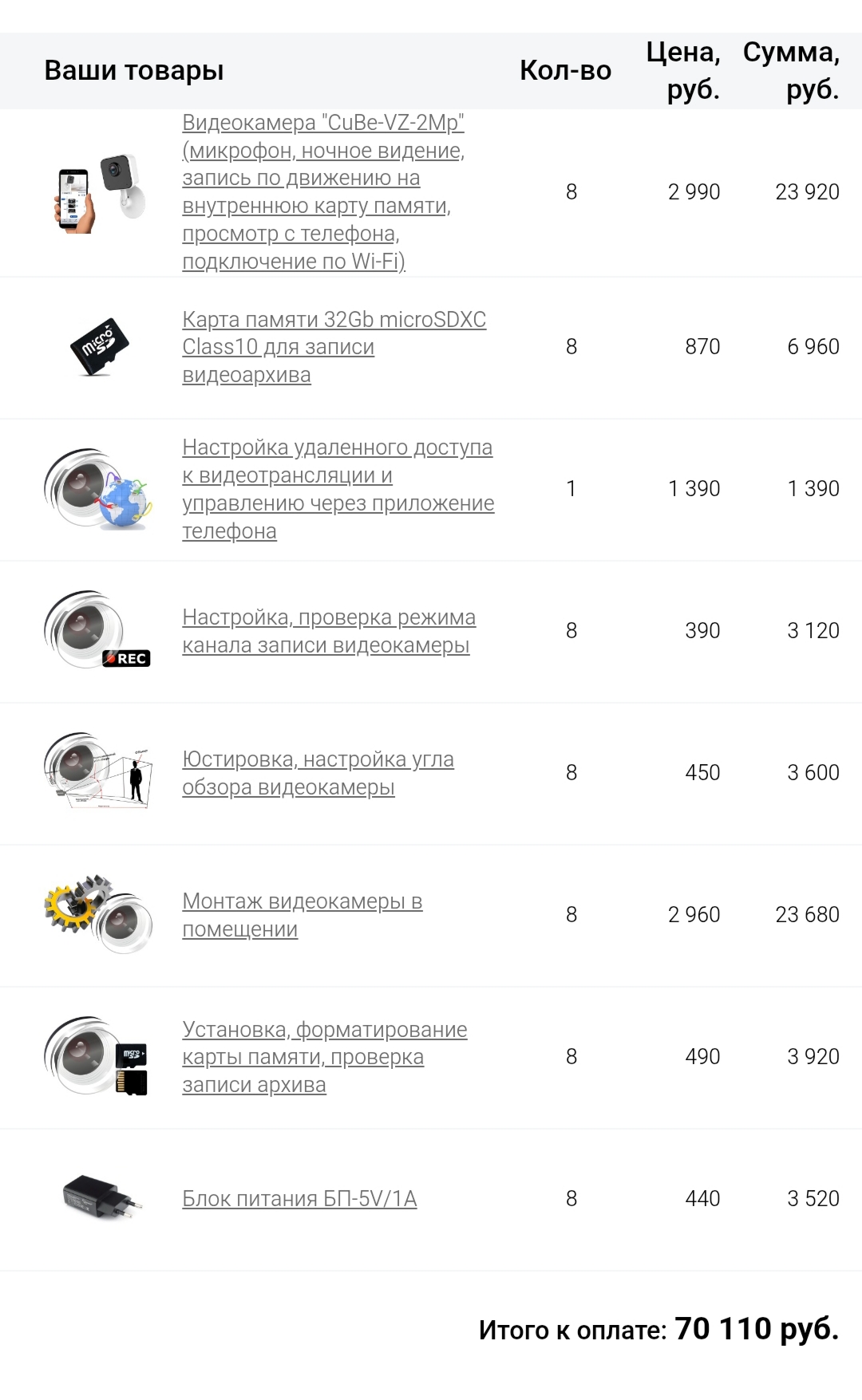
Task: Click the remote access globe camera icon
Action: (x=98, y=489)
